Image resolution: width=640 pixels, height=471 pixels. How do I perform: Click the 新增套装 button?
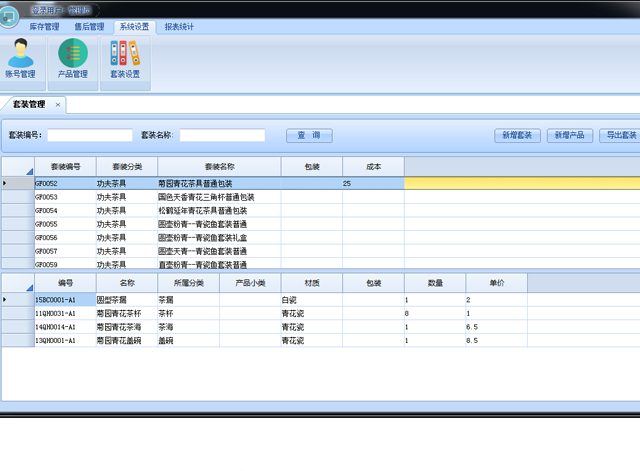pos(517,135)
